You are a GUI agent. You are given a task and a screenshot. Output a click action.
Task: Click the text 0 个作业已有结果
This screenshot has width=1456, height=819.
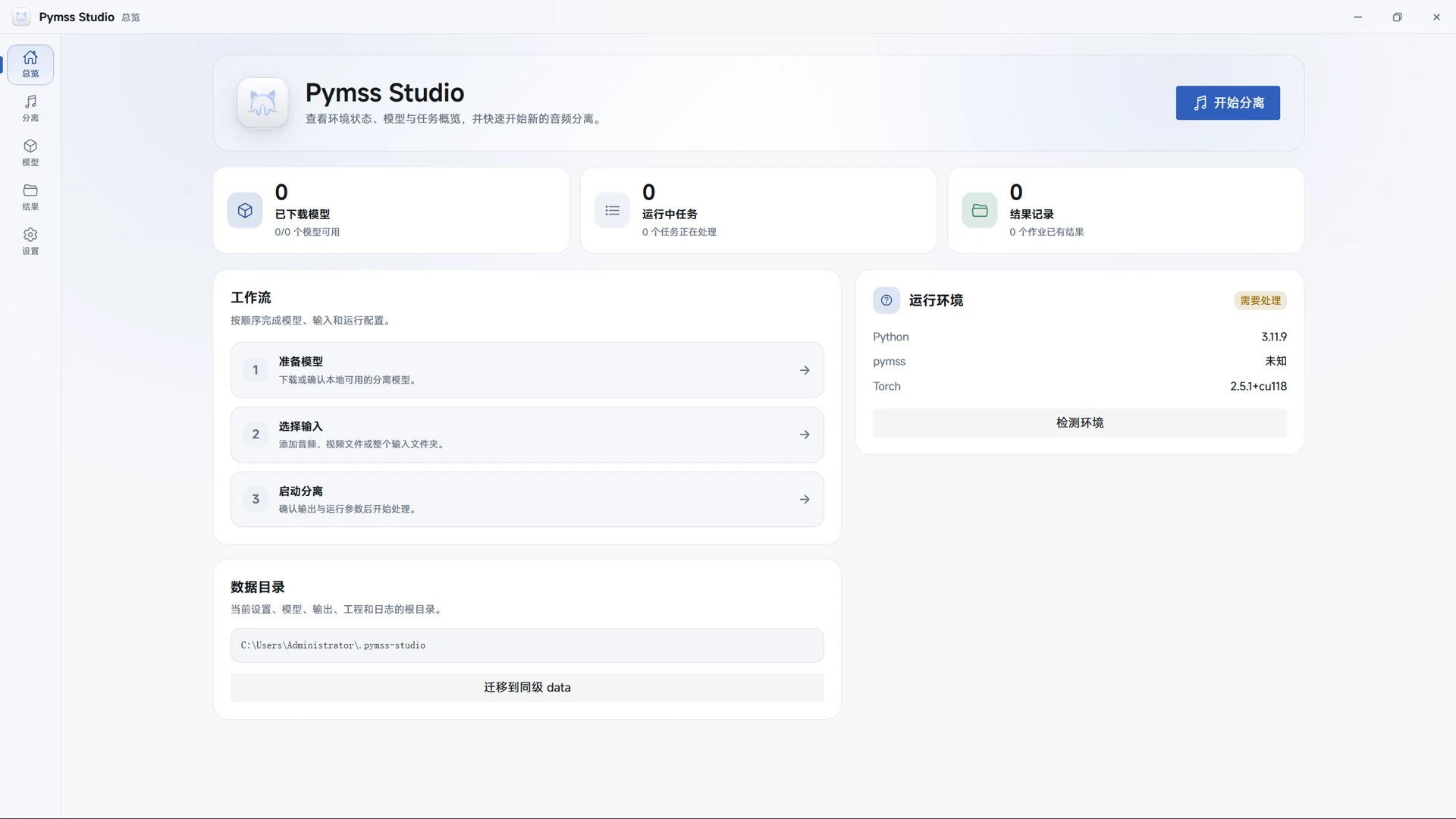coord(1046,232)
